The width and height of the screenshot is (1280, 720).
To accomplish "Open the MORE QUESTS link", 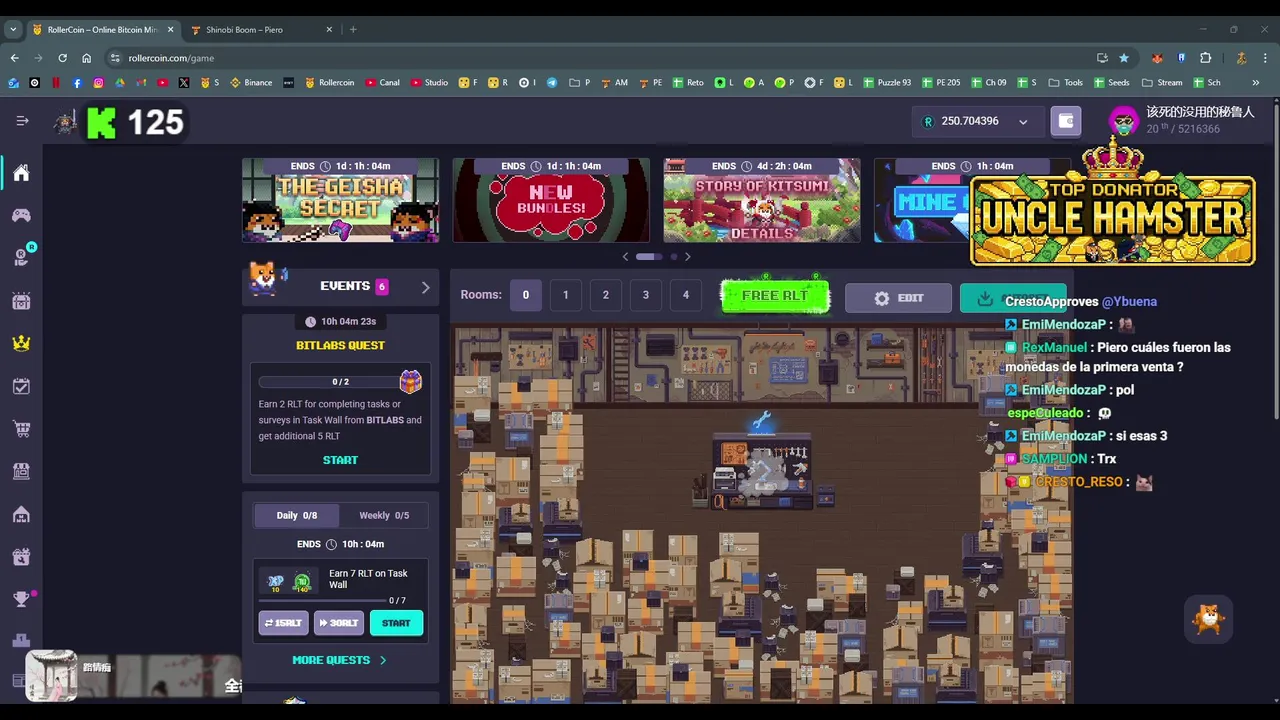I will pos(339,660).
